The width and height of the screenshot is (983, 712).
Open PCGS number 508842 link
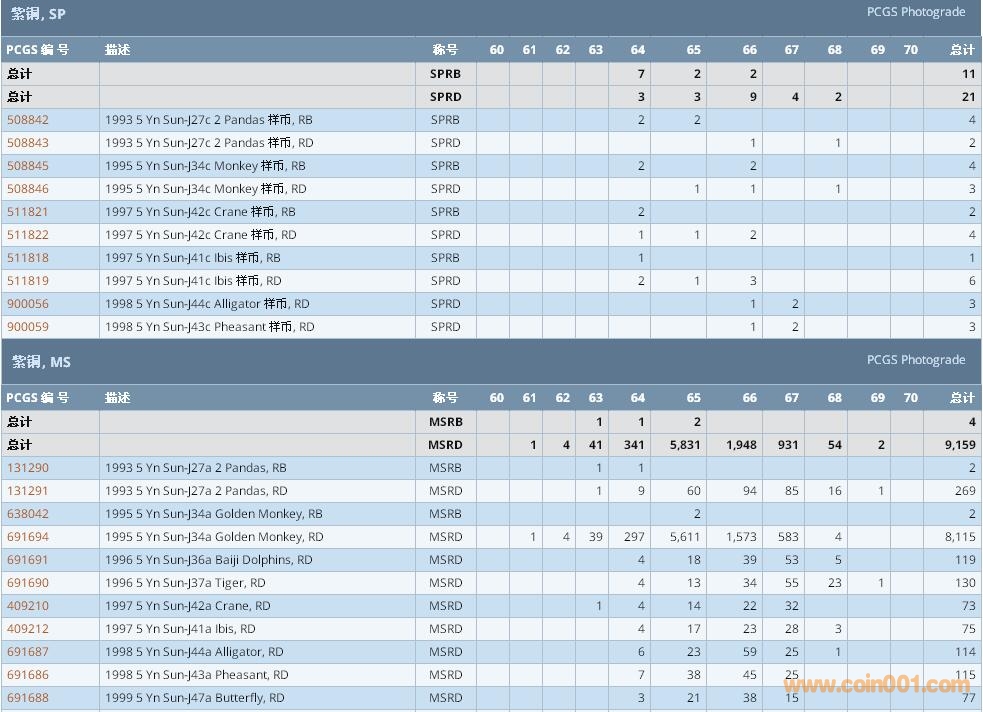click(x=28, y=120)
